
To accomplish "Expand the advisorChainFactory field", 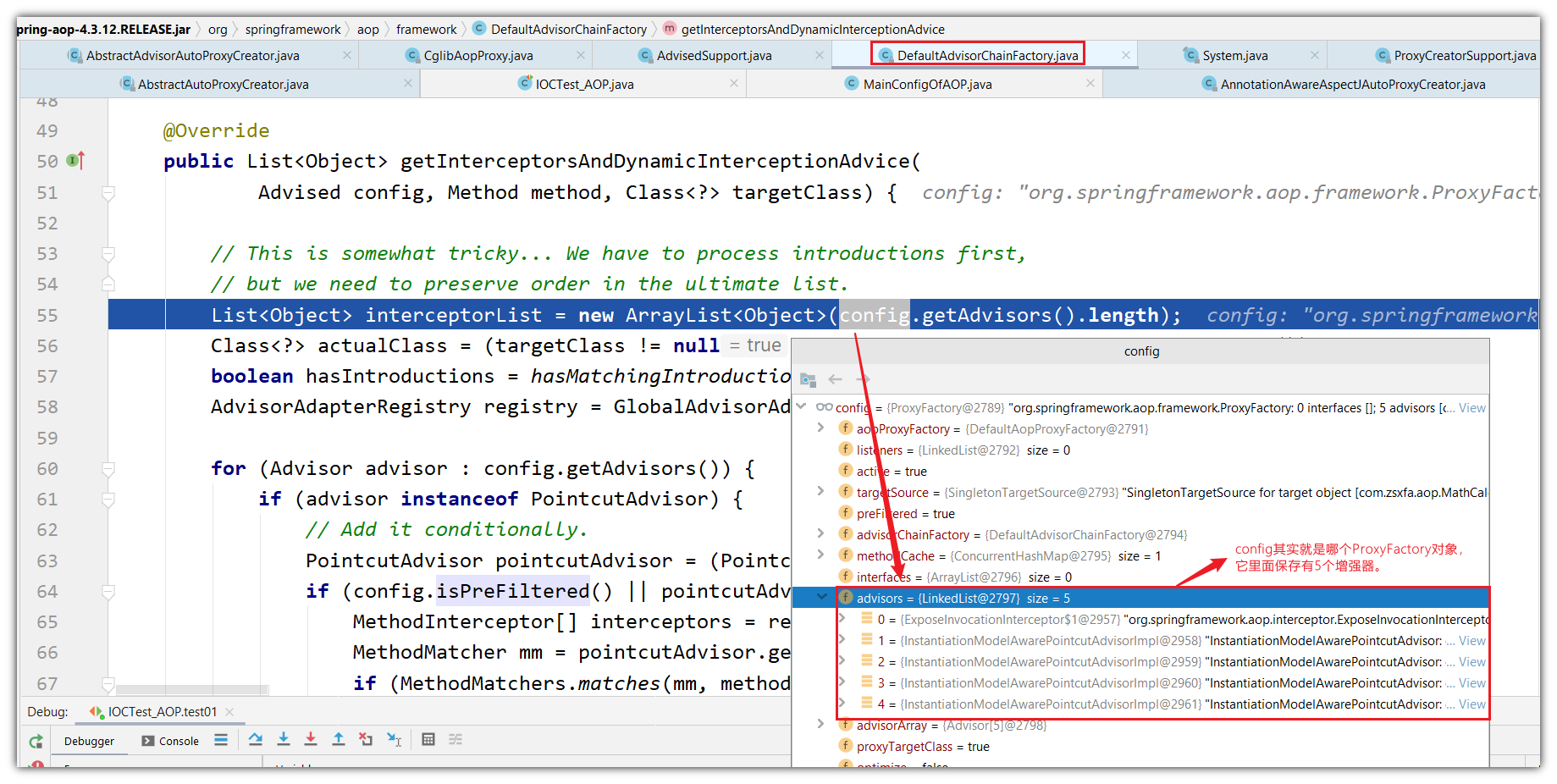I will (x=820, y=533).
